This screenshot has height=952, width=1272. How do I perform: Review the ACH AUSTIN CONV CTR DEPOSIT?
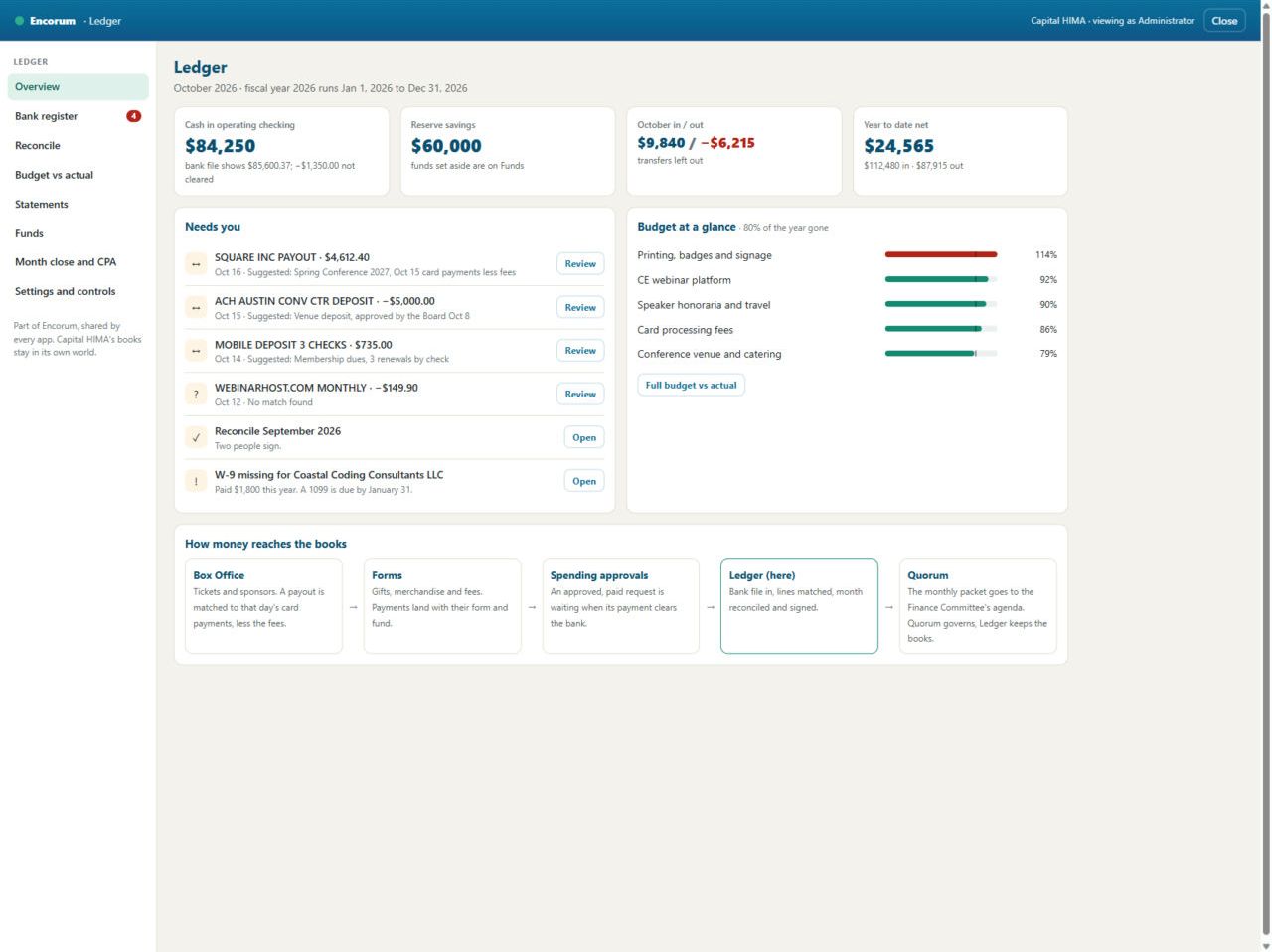pos(580,308)
